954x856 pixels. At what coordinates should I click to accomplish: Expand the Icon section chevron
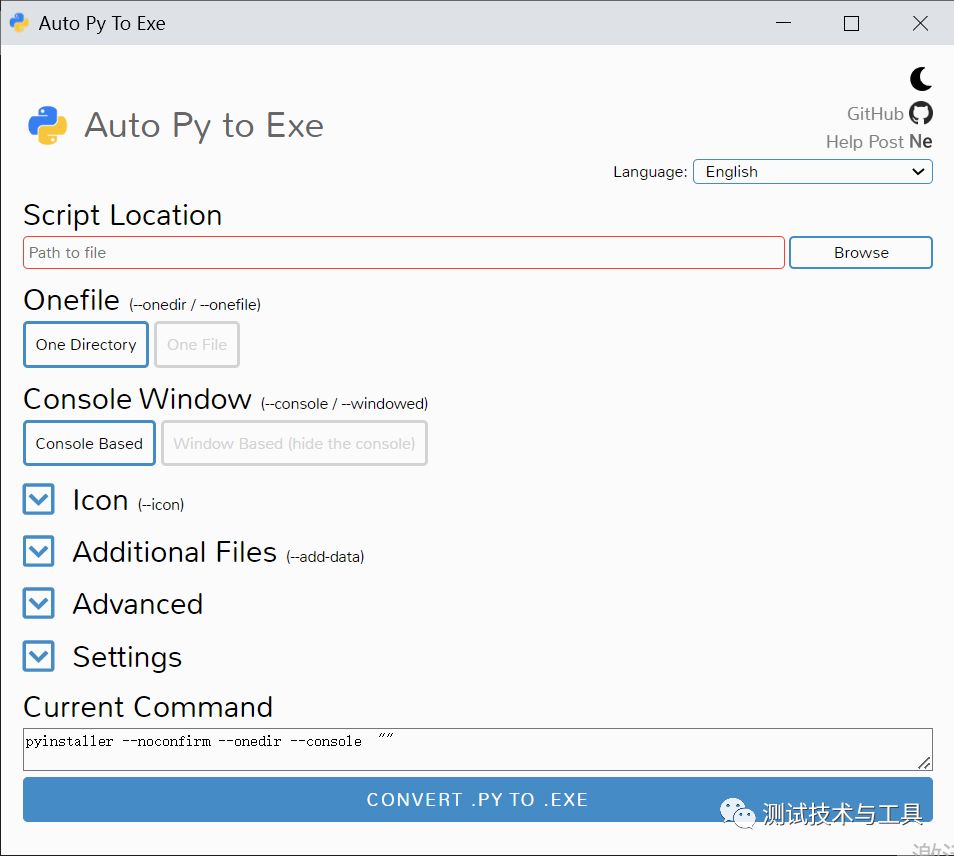click(x=39, y=499)
